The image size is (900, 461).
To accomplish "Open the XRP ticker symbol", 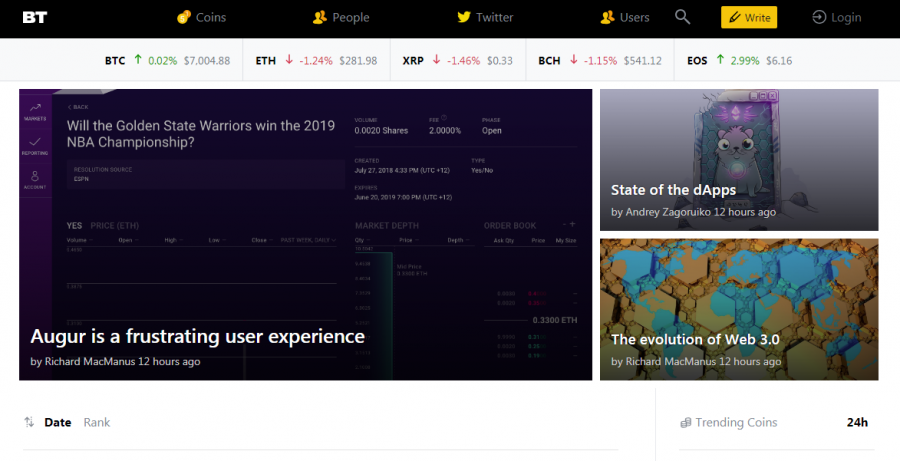I will (413, 60).
